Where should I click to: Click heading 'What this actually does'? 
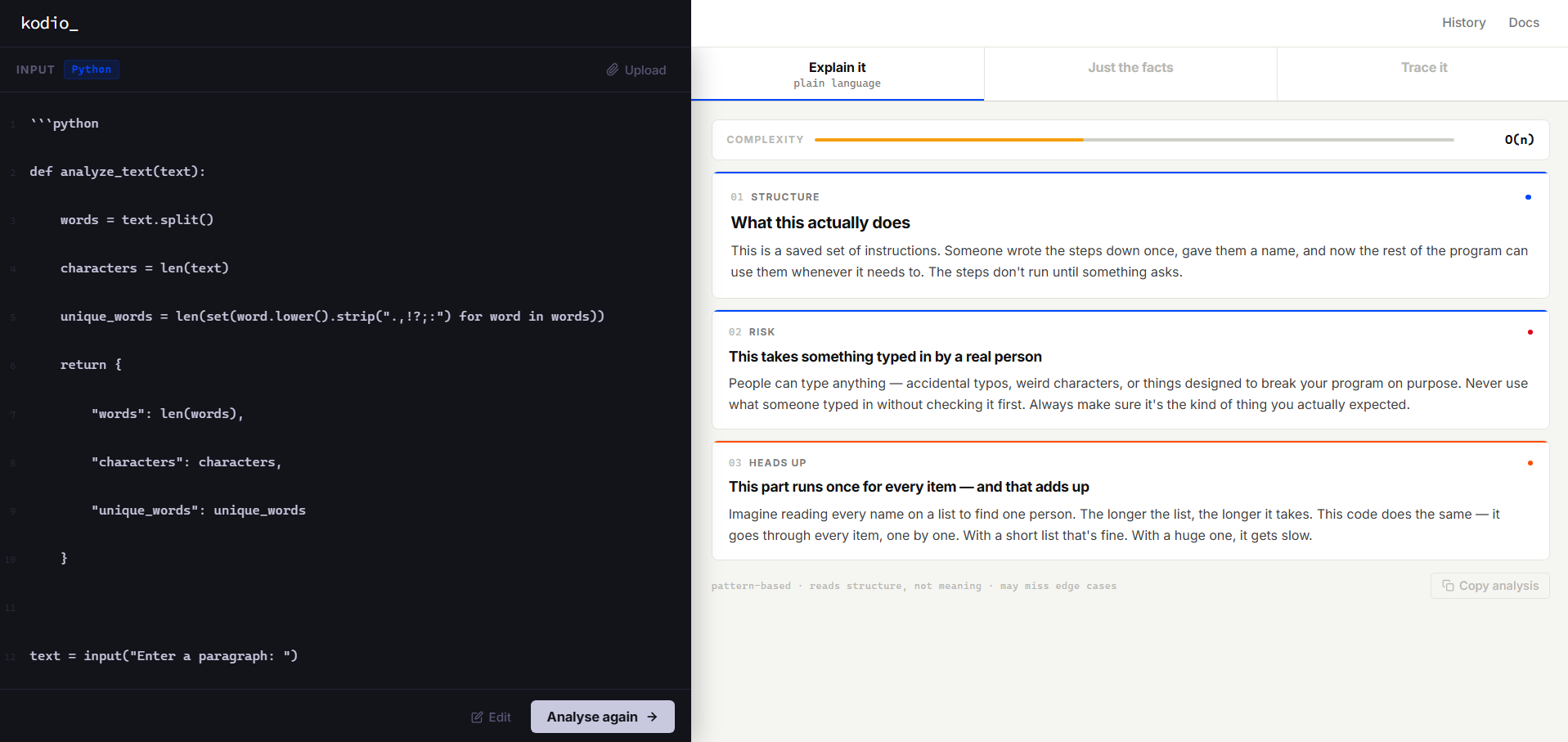coord(820,223)
